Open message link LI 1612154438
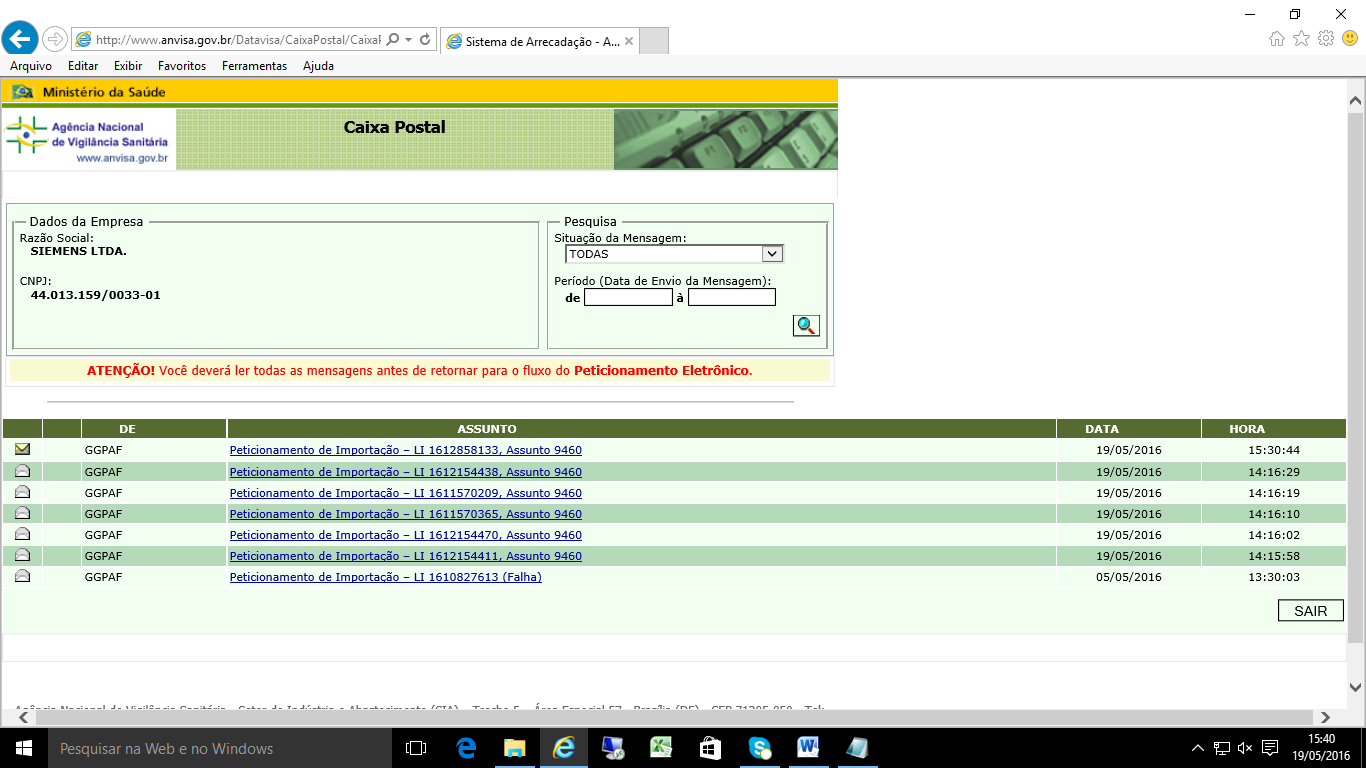Image resolution: width=1366 pixels, height=768 pixels. (405, 472)
